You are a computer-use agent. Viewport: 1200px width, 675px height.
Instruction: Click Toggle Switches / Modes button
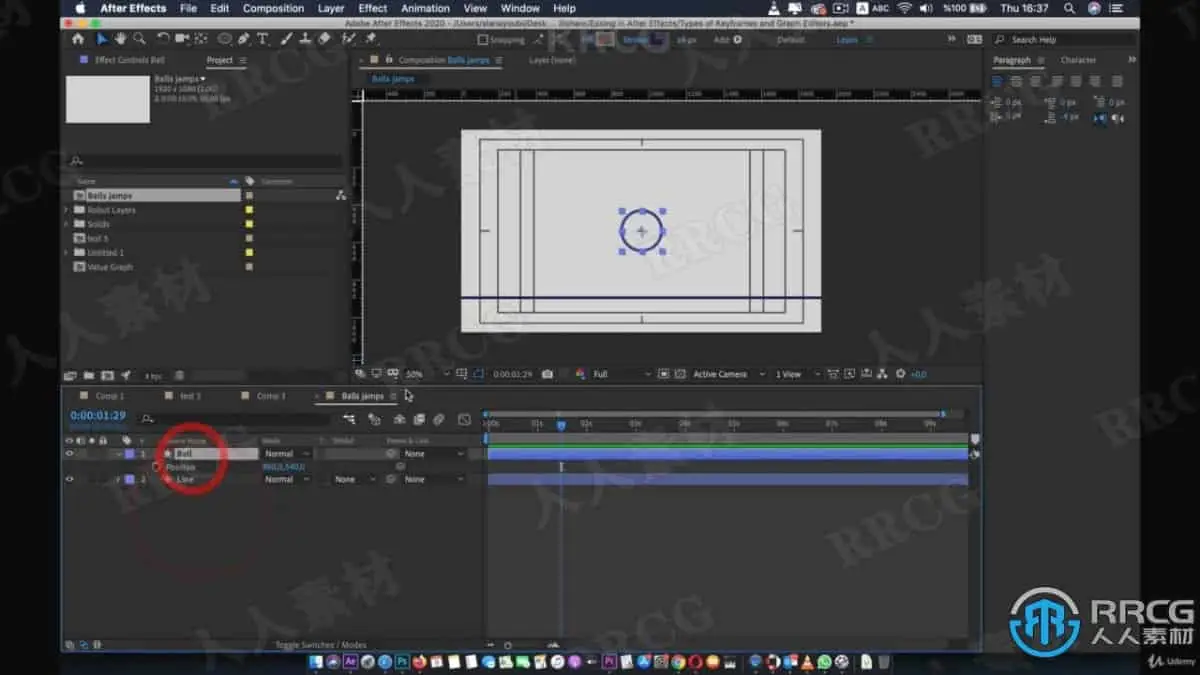[320, 645]
